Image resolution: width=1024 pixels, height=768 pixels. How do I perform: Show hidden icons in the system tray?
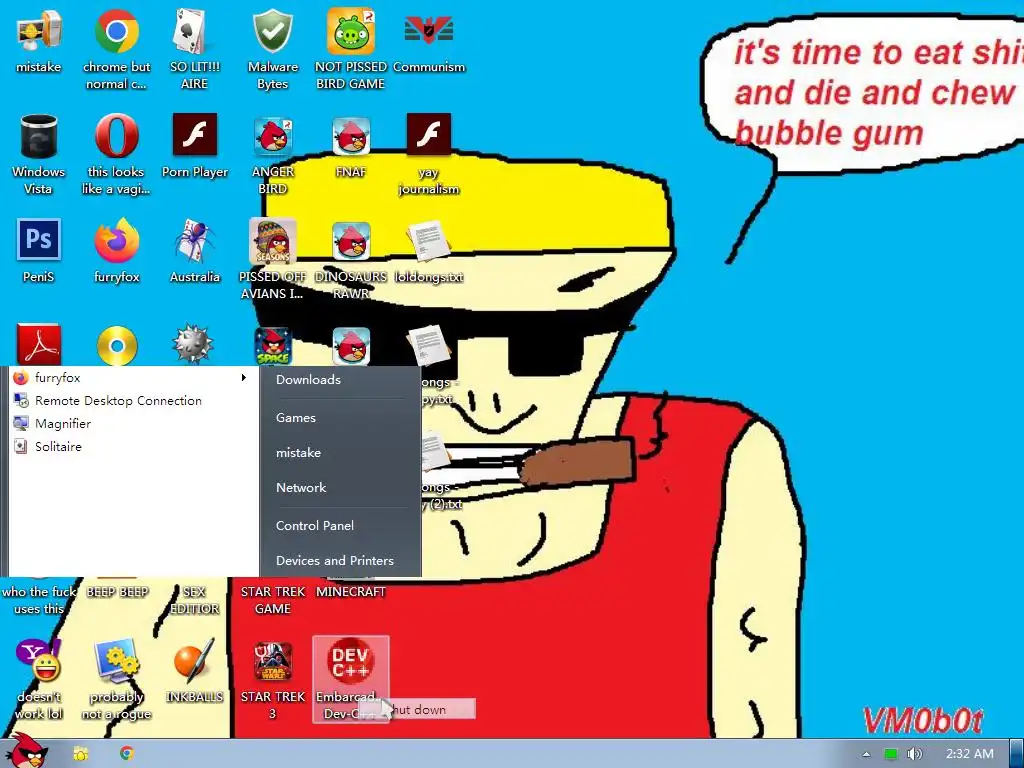tap(866, 754)
